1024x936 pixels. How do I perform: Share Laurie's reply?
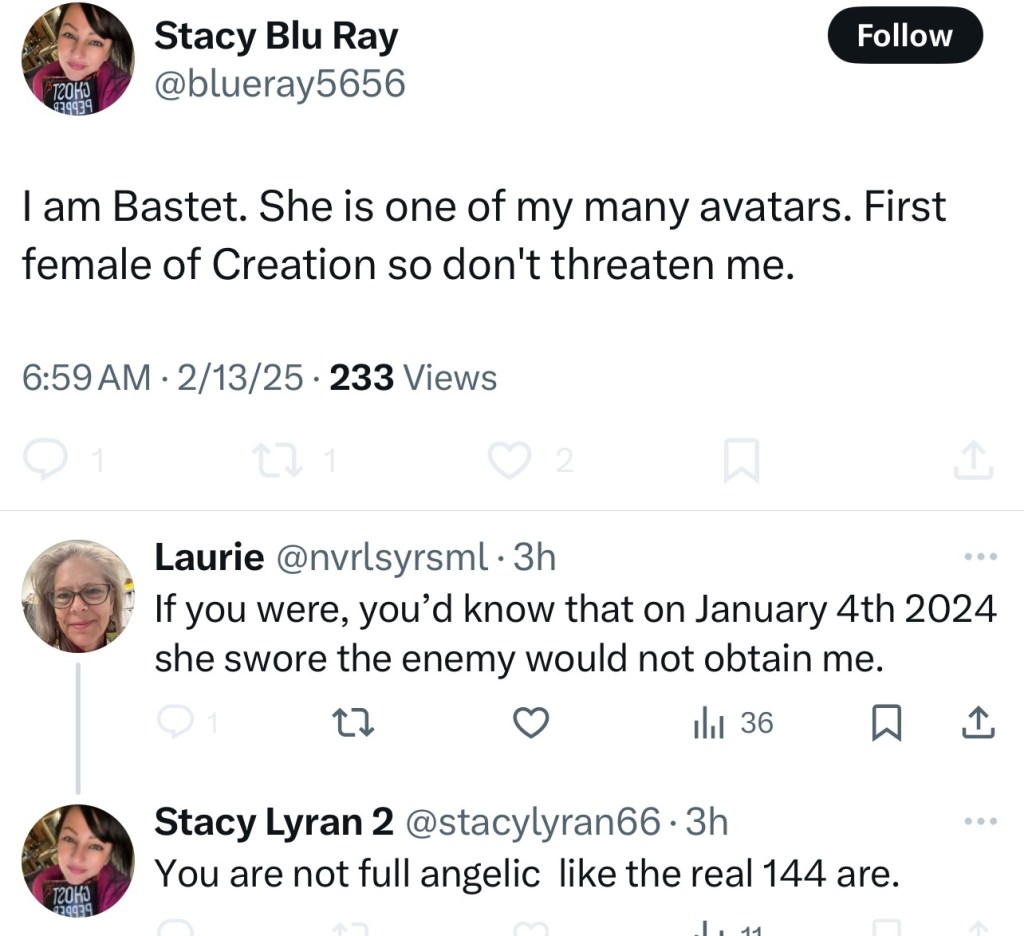point(978,723)
